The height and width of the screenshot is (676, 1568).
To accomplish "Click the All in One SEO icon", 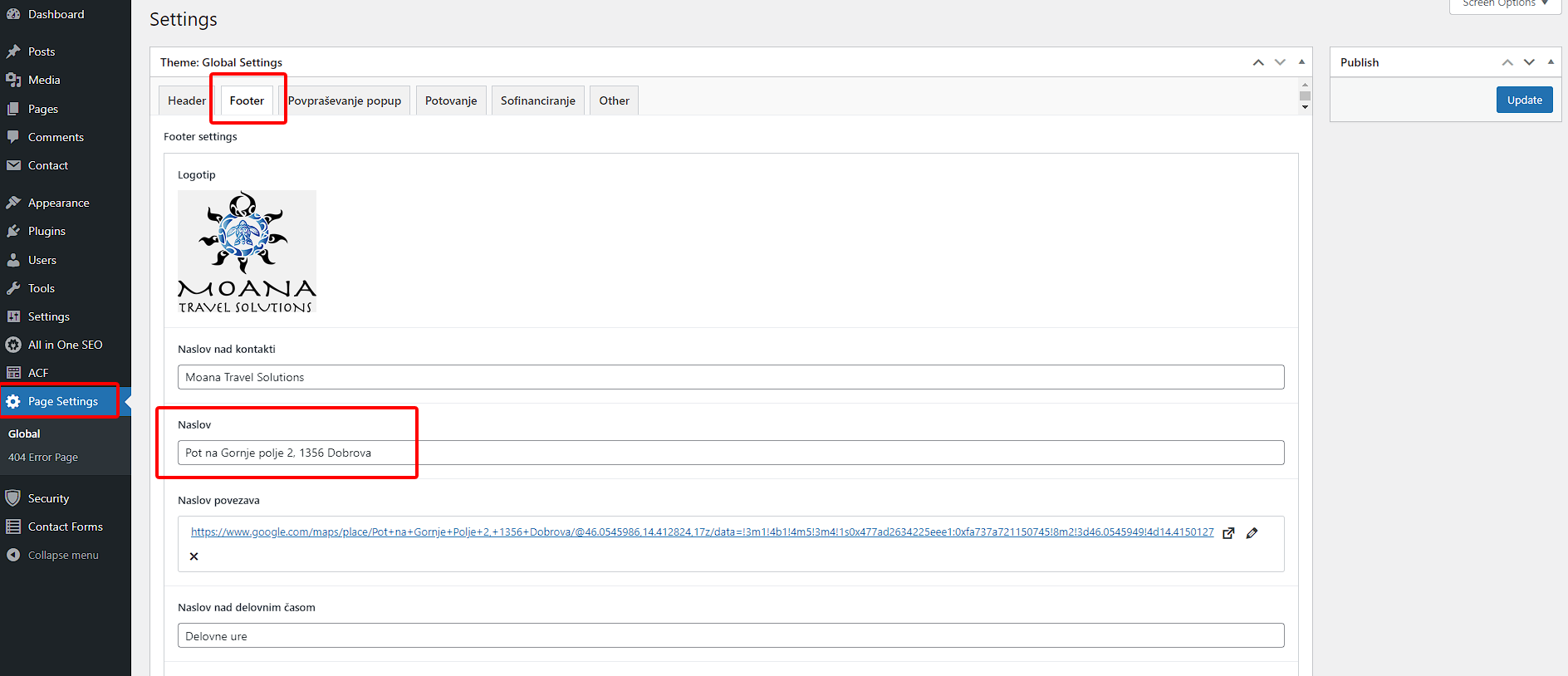I will pos(13,345).
